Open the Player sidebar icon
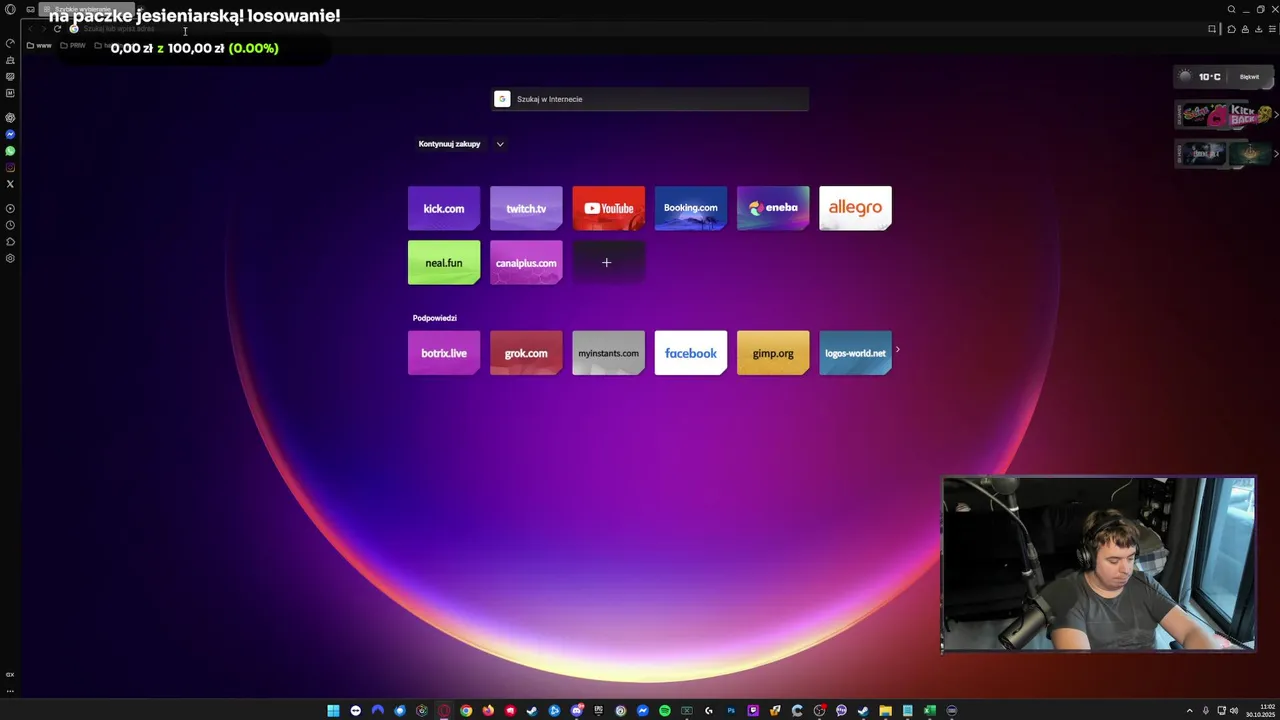 point(10,208)
